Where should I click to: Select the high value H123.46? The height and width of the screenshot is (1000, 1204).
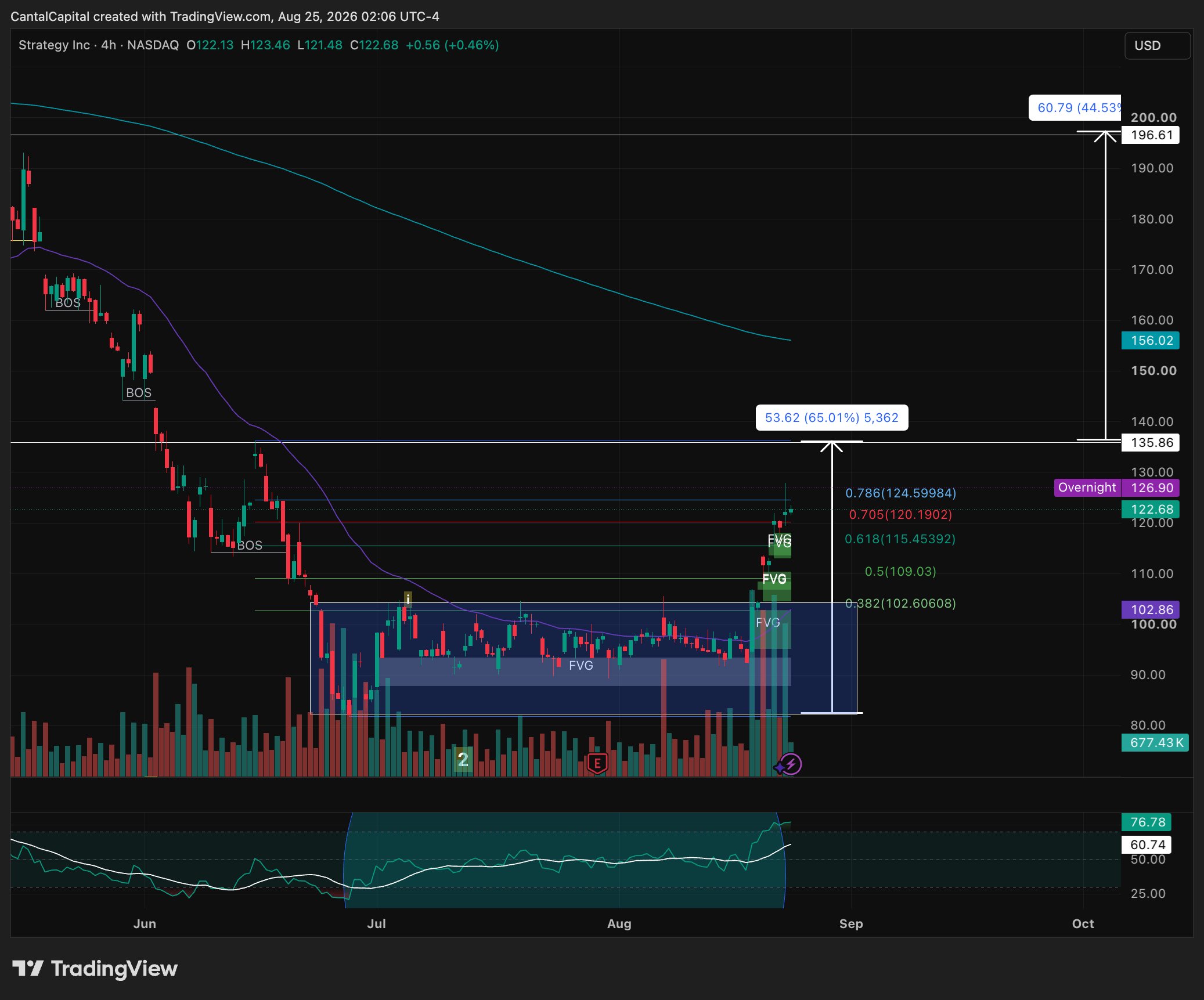point(265,45)
